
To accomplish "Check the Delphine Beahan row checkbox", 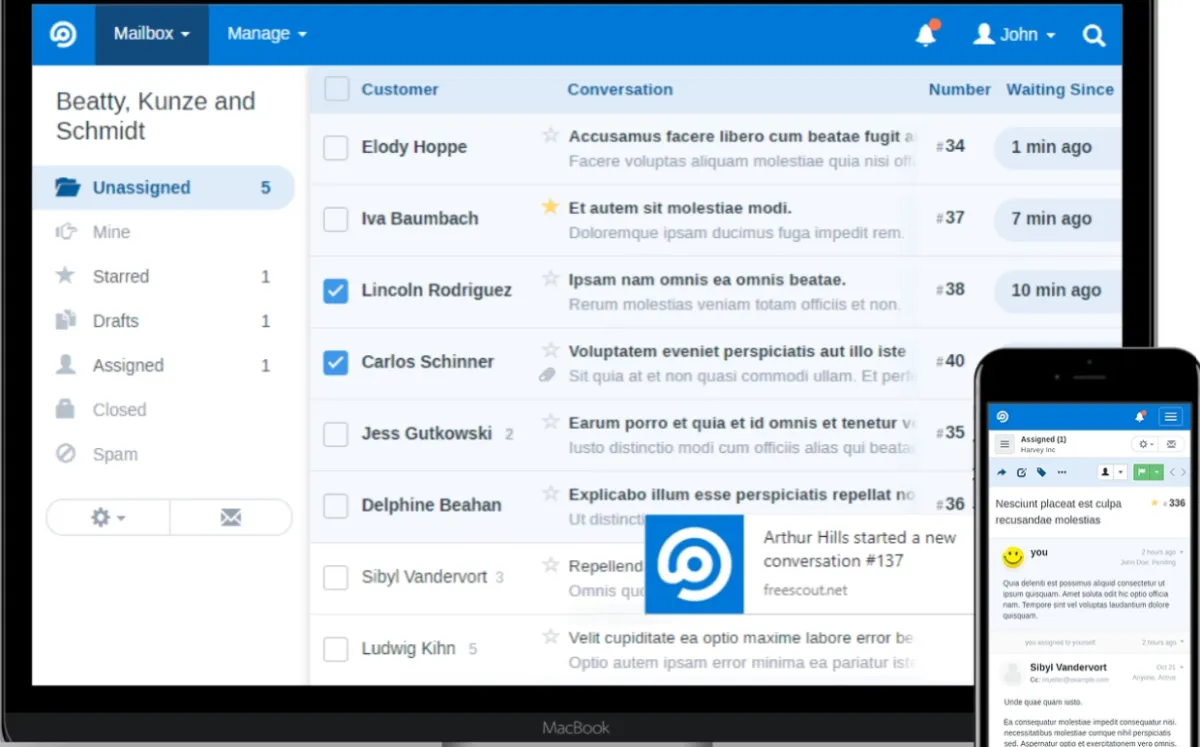I will point(336,505).
